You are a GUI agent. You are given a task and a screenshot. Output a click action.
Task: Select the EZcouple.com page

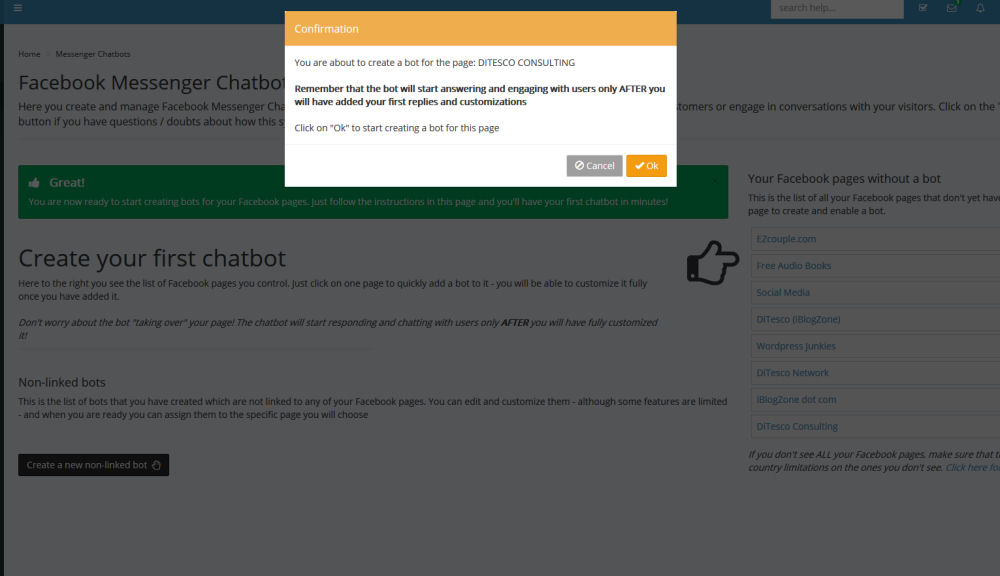point(876,239)
